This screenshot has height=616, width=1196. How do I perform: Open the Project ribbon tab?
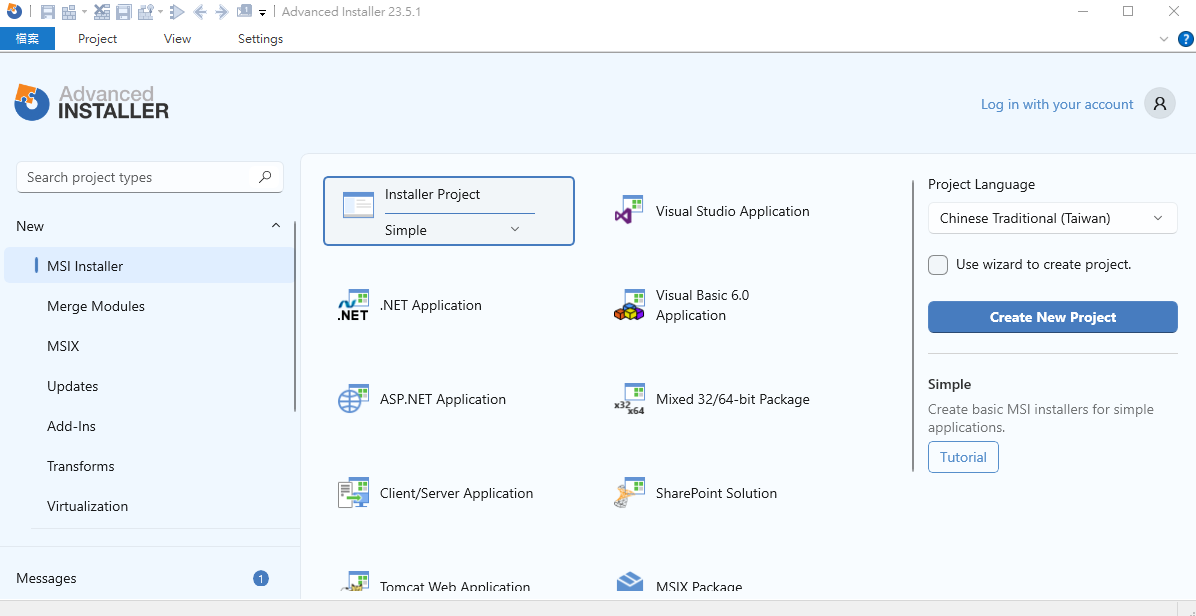pyautogui.click(x=98, y=38)
